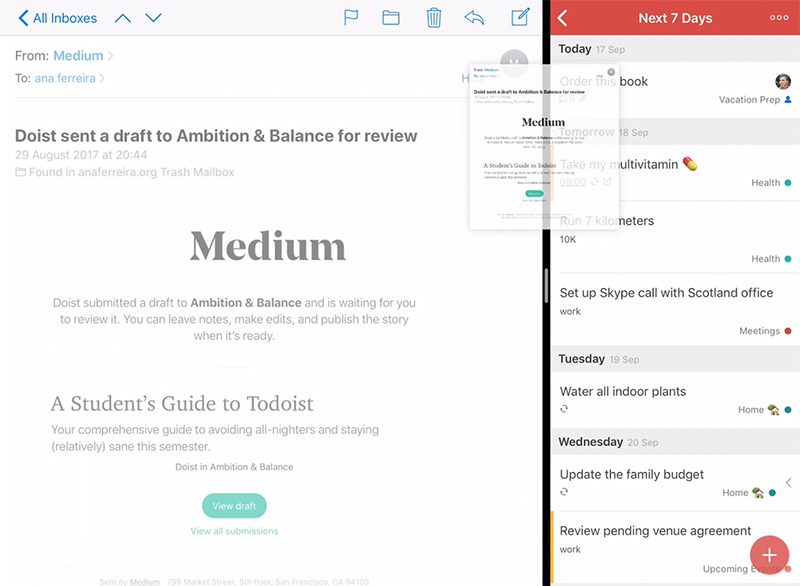
Task: Open Vacation Prep project label
Action: pos(755,100)
